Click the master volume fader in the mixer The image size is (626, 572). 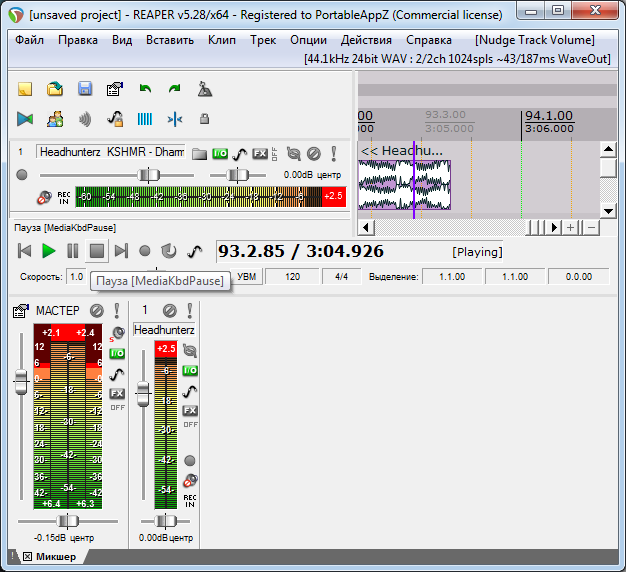[21, 381]
